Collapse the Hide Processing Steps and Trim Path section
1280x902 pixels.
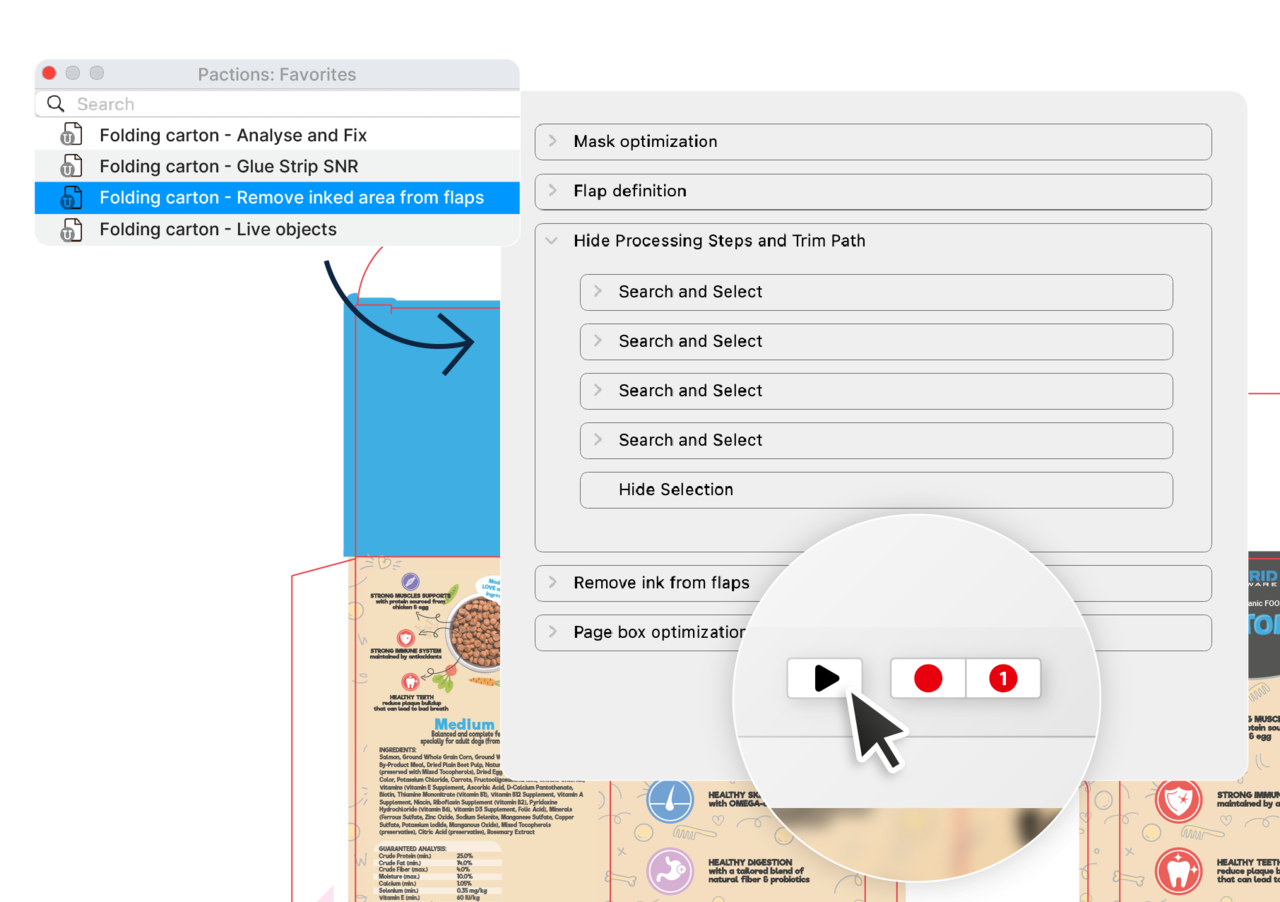(x=553, y=241)
